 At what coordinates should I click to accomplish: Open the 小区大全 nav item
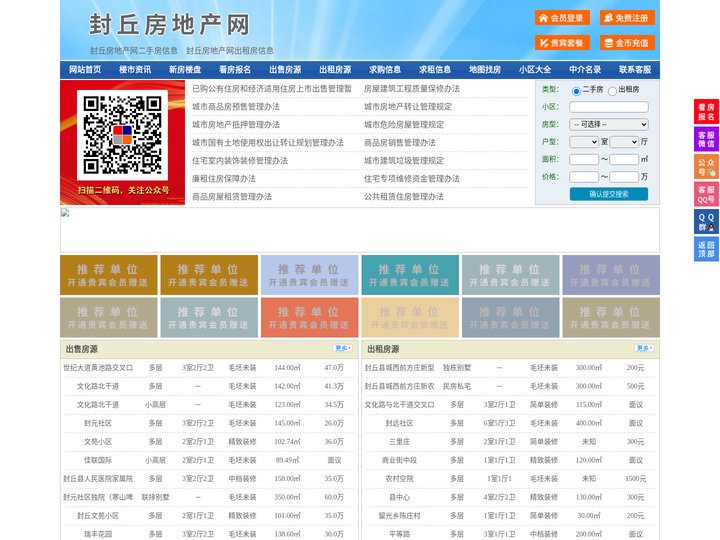535,70
